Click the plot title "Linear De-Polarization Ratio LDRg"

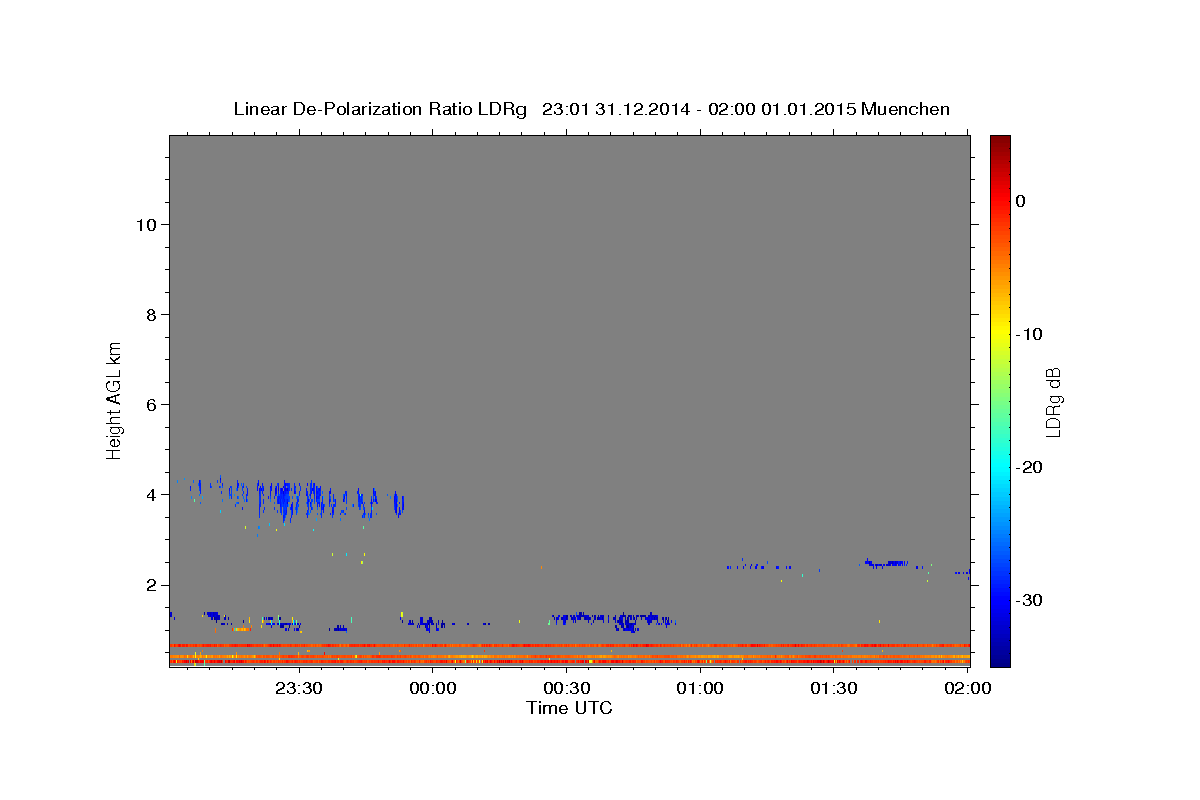pyautogui.click(x=379, y=109)
